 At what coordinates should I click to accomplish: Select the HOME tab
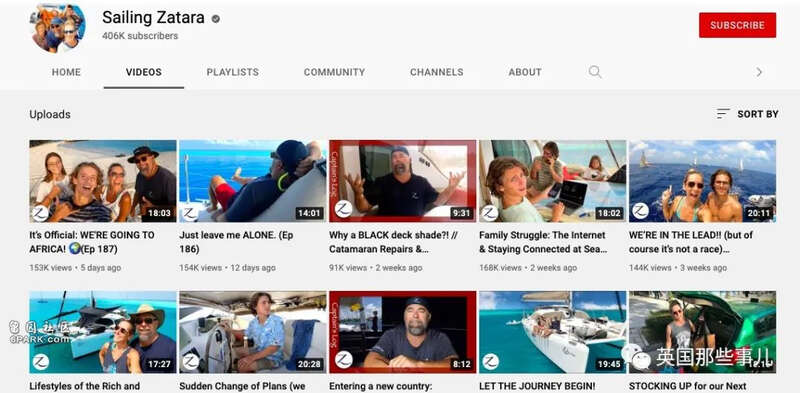pos(66,72)
